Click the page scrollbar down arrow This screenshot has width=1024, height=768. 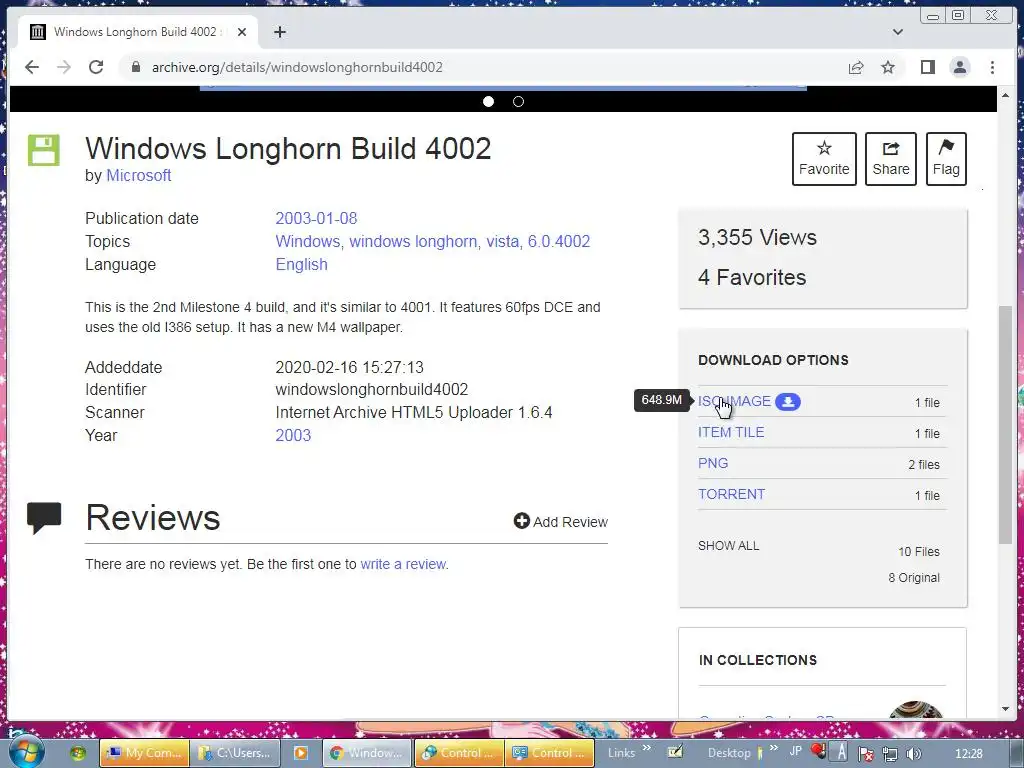[x=1005, y=709]
